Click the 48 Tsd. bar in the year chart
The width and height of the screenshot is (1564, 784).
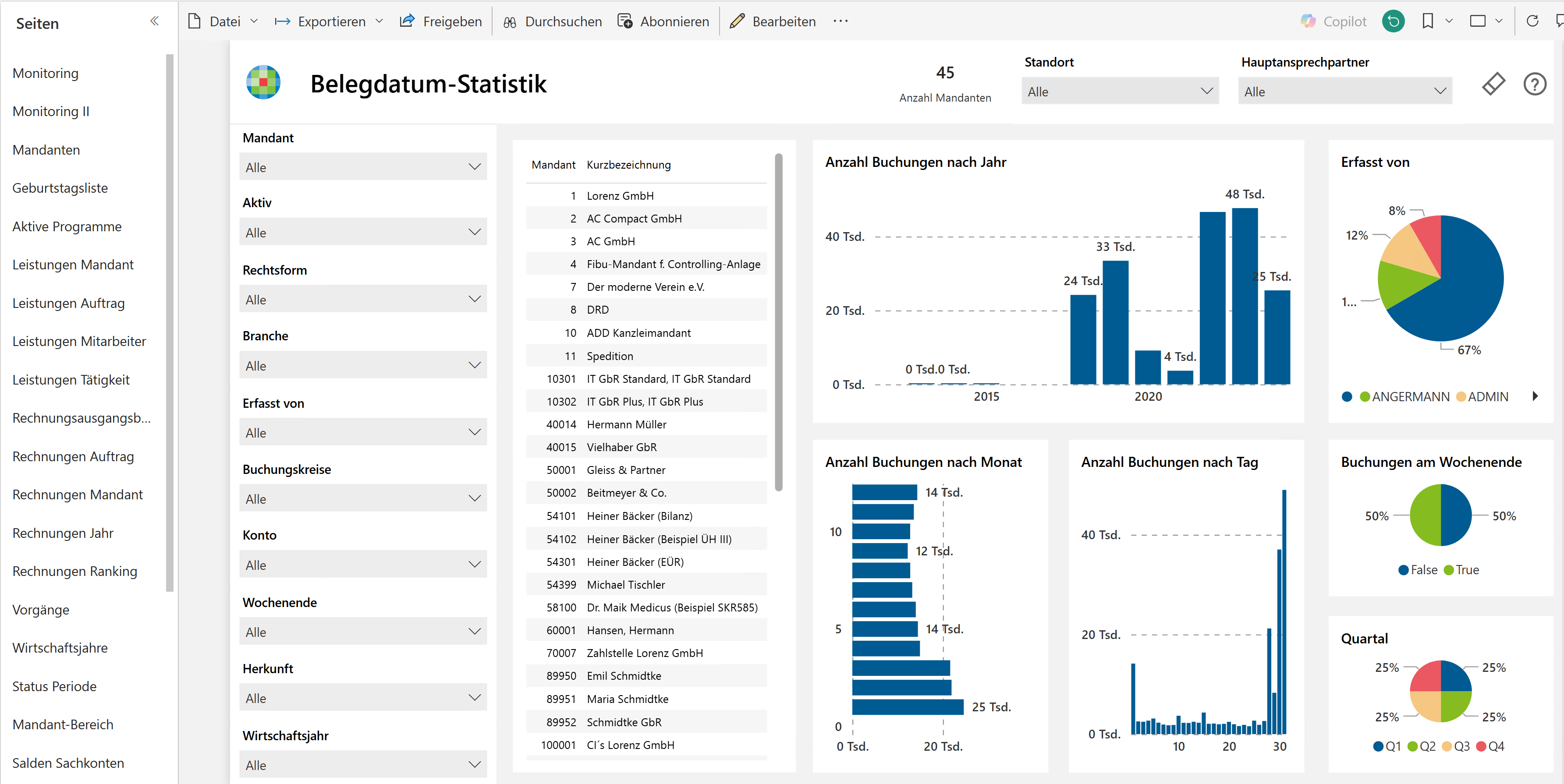pyautogui.click(x=1245, y=296)
